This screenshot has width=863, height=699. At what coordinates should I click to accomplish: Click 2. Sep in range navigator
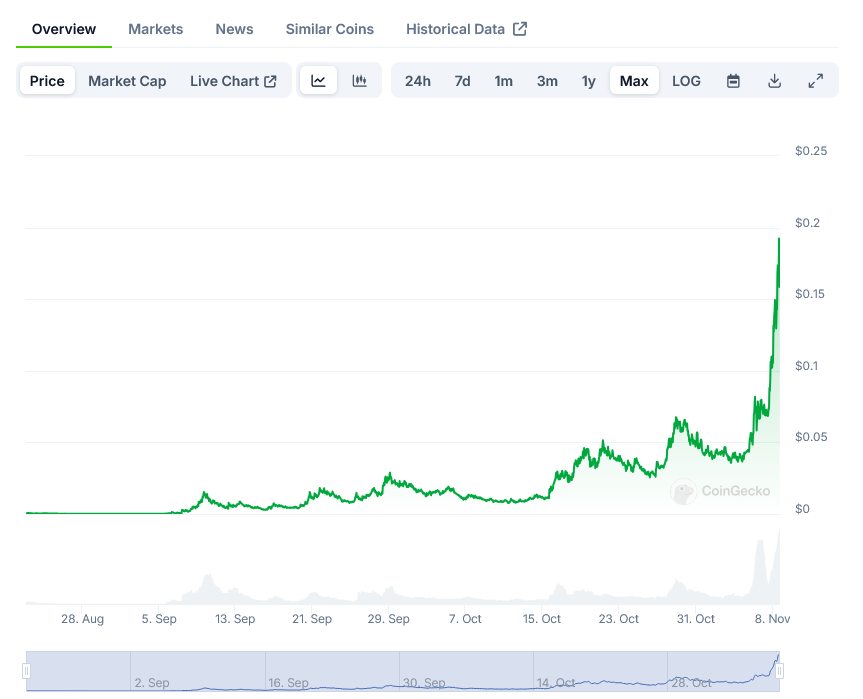coord(152,683)
